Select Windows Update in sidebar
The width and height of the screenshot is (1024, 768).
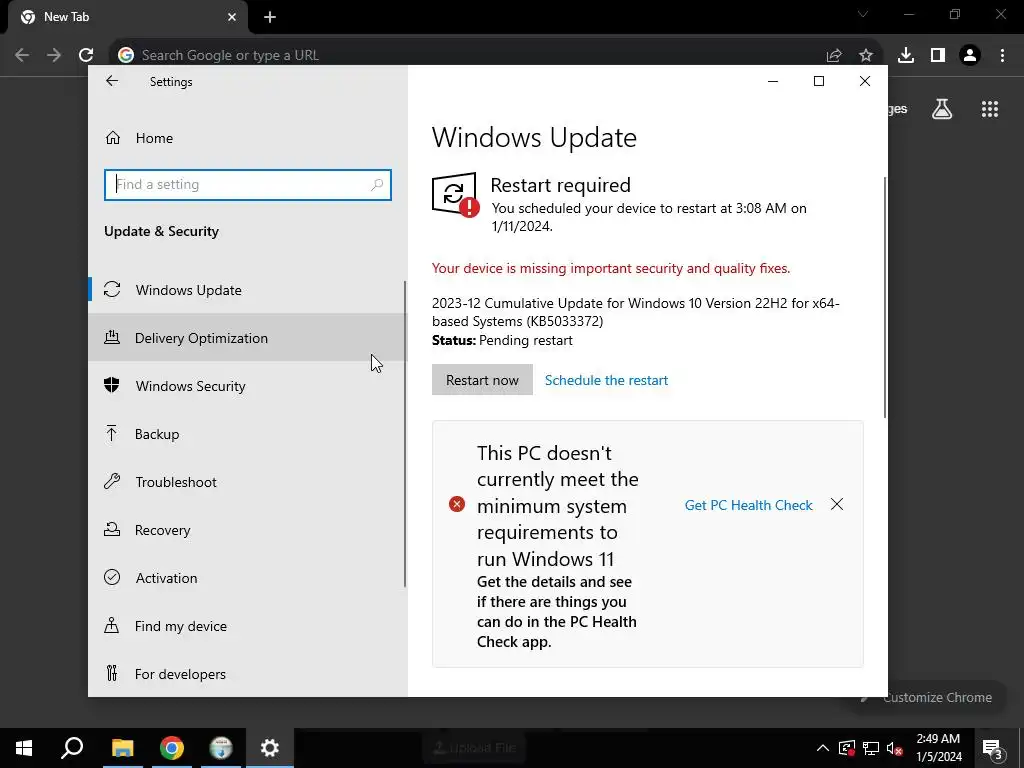[248, 290]
